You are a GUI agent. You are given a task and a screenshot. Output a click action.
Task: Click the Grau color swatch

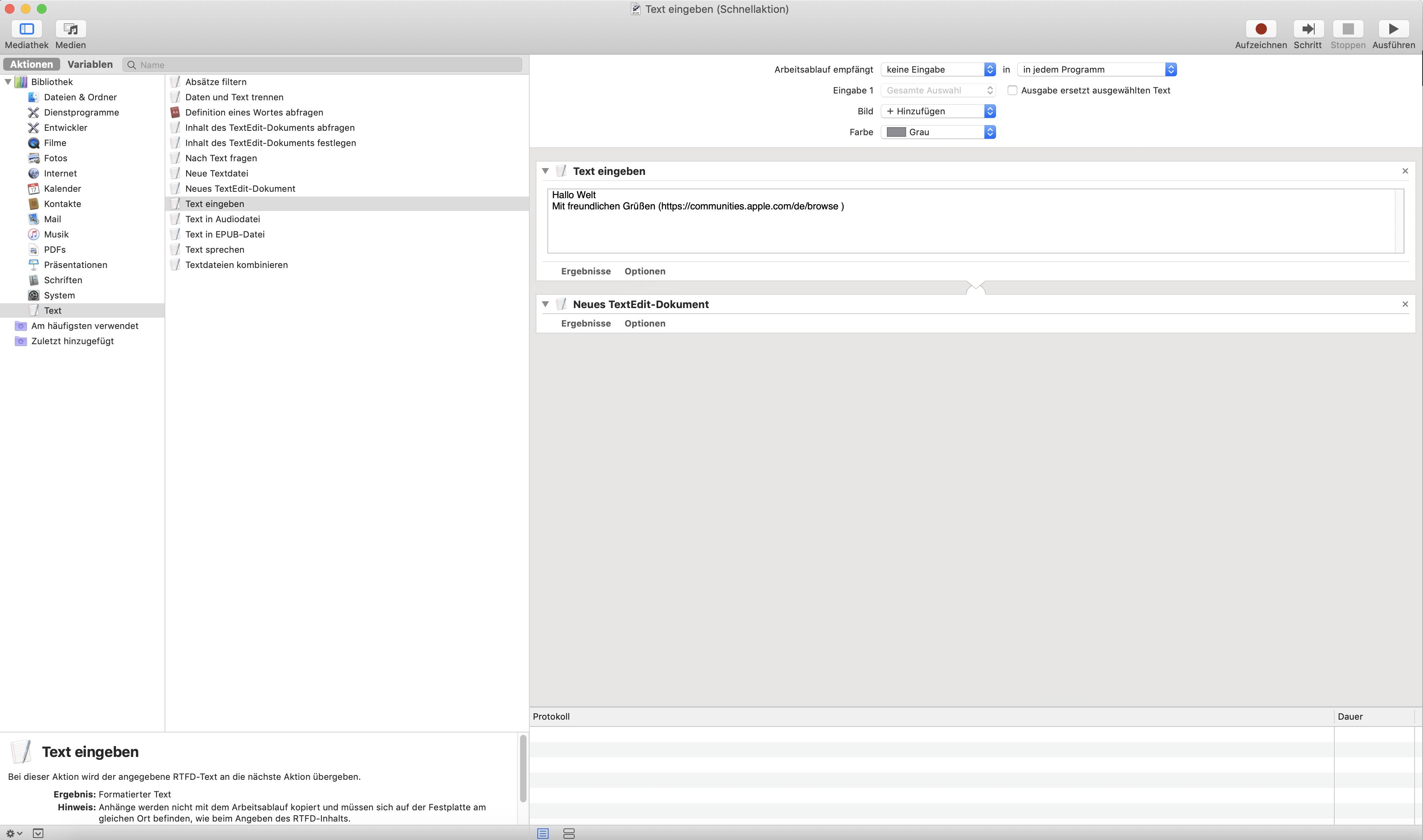(896, 132)
